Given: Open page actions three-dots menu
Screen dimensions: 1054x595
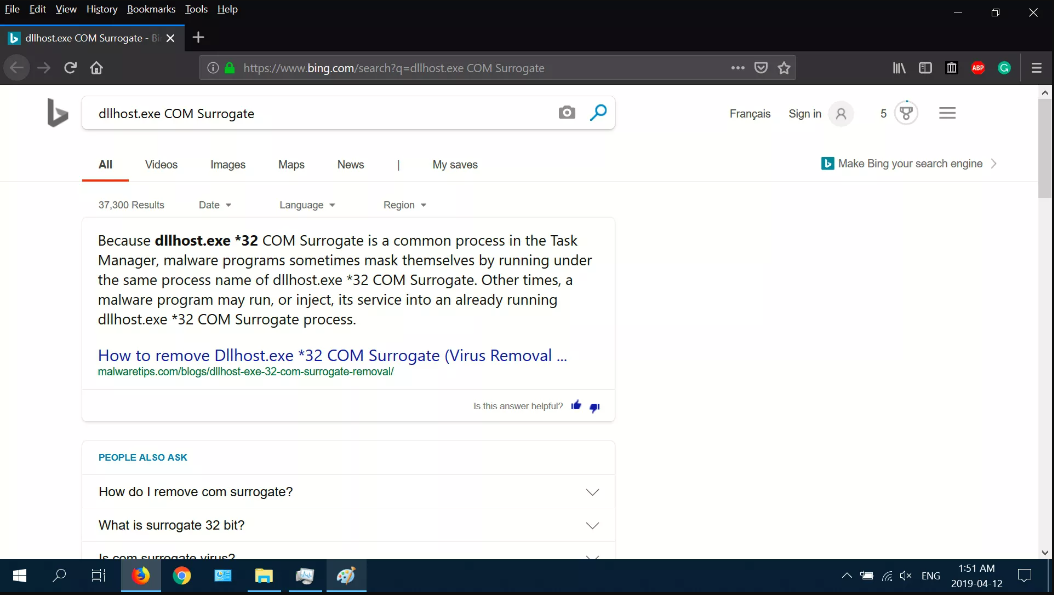Looking at the screenshot, I should 737,68.
